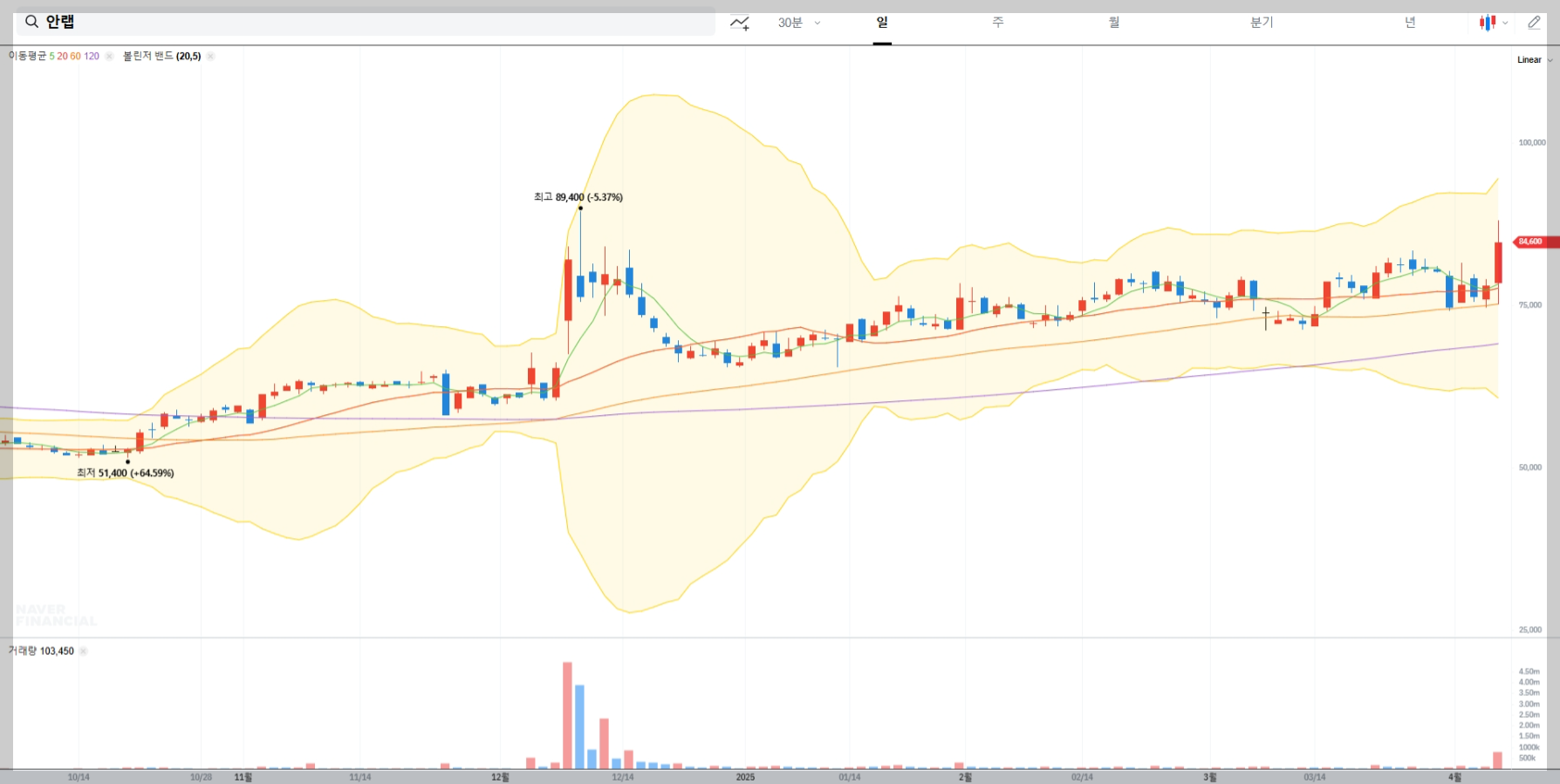Switch to the 월 monthly tab
This screenshot has height=784, width=1560.
(x=1113, y=23)
